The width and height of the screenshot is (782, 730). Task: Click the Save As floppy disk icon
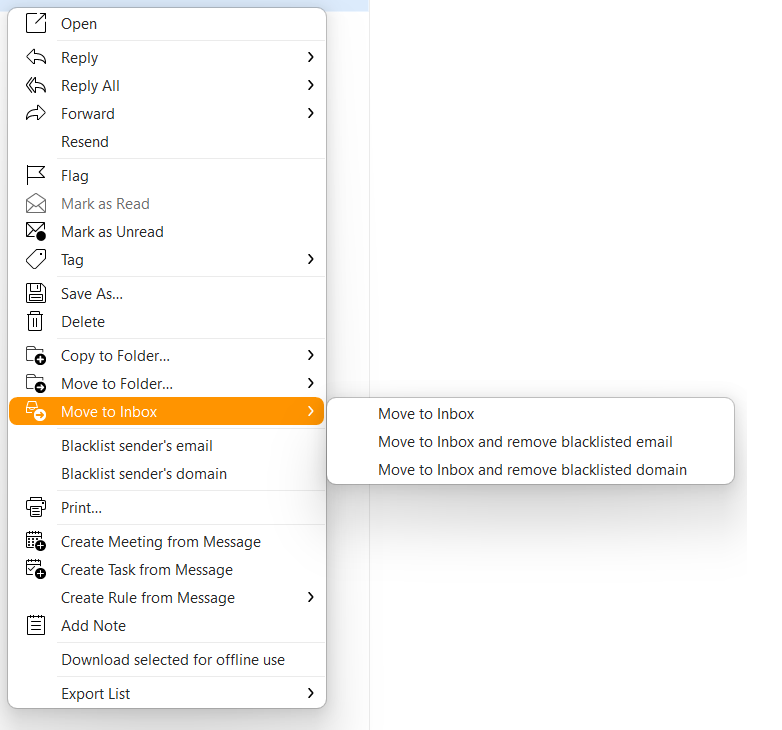point(36,293)
